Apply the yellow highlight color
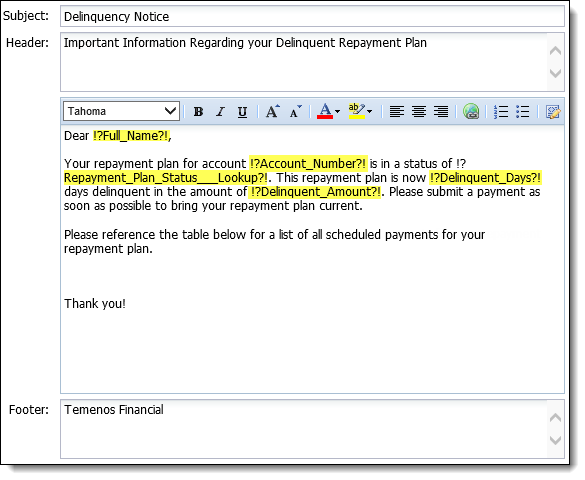Image resolution: width=585 pixels, height=480 pixels. [x=357, y=111]
